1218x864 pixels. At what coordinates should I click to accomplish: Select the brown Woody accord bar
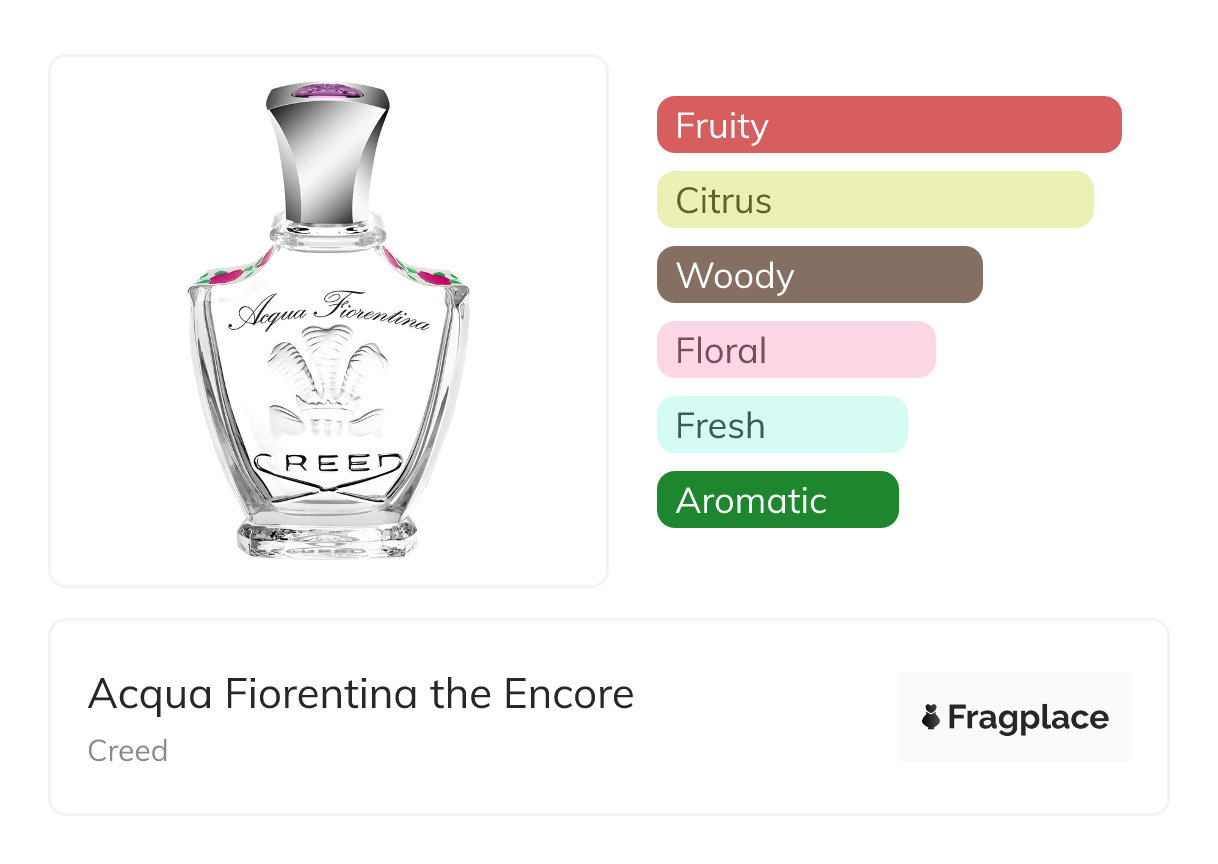click(819, 275)
